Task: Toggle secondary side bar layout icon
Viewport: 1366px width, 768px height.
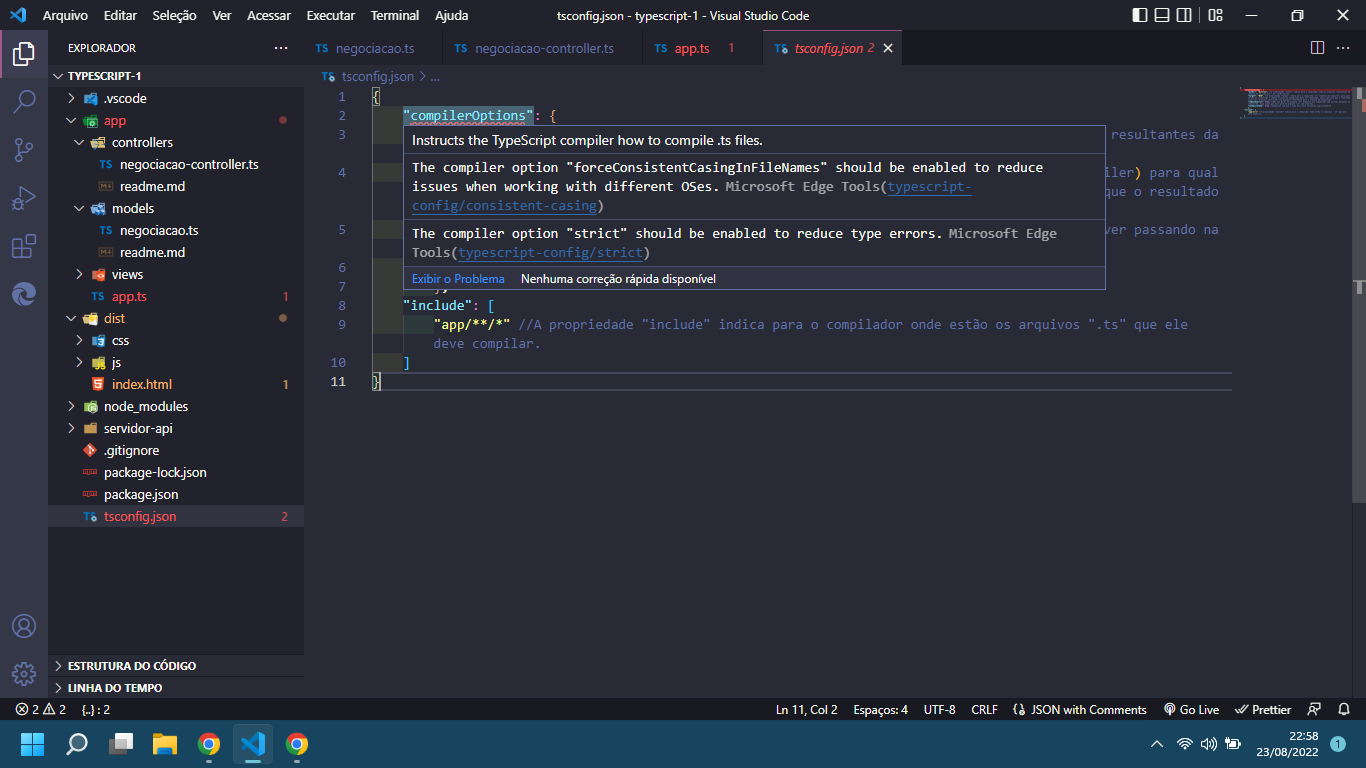Action: [x=1185, y=16]
